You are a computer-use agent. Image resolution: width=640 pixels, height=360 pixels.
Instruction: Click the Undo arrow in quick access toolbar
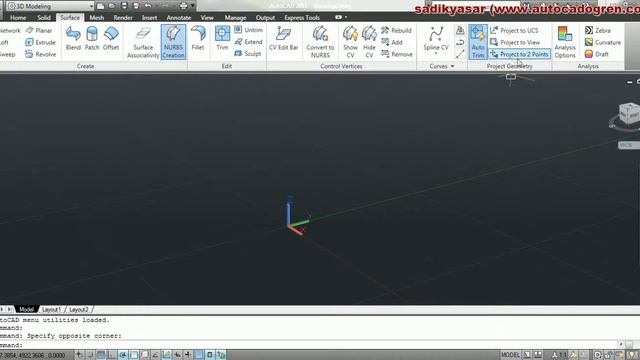(x=148, y=6)
